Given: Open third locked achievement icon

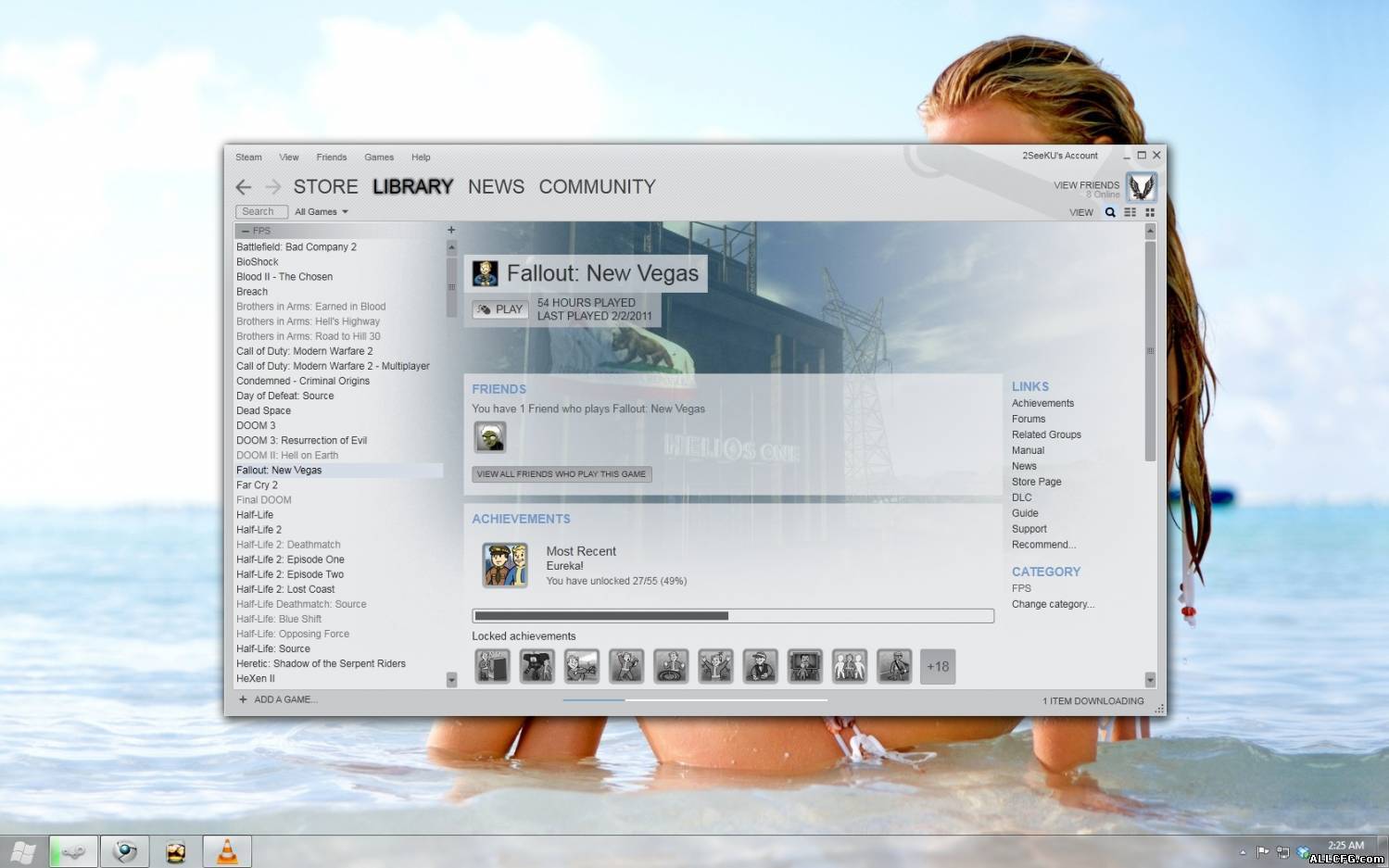Looking at the screenshot, I should click(581, 666).
